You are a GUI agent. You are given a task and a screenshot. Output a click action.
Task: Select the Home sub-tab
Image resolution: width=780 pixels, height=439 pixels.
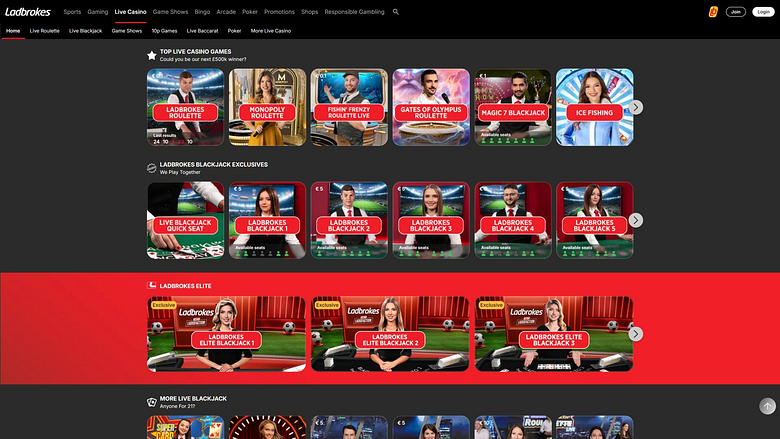tap(13, 31)
